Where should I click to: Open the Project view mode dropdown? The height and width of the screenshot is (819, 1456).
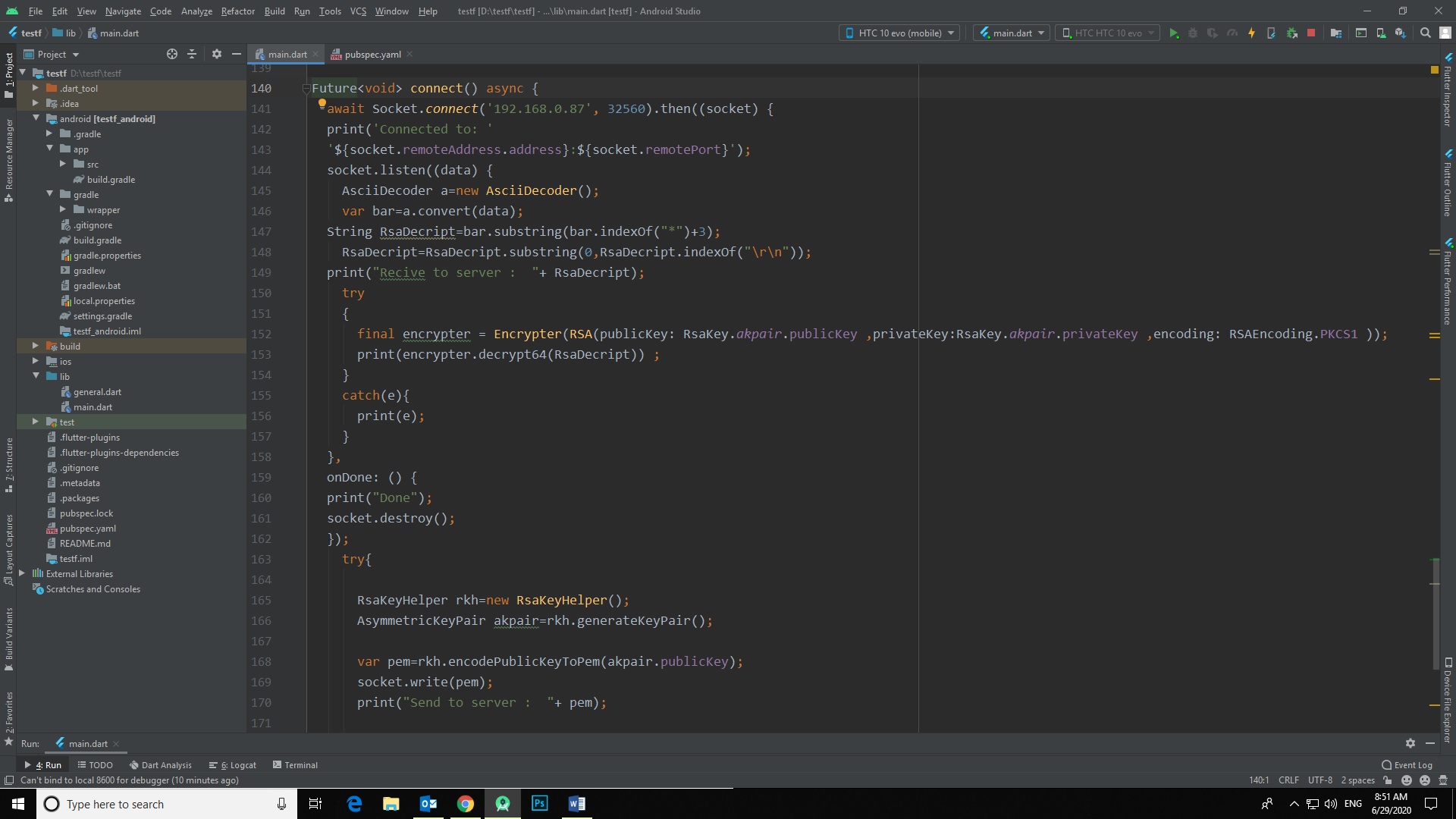76,54
